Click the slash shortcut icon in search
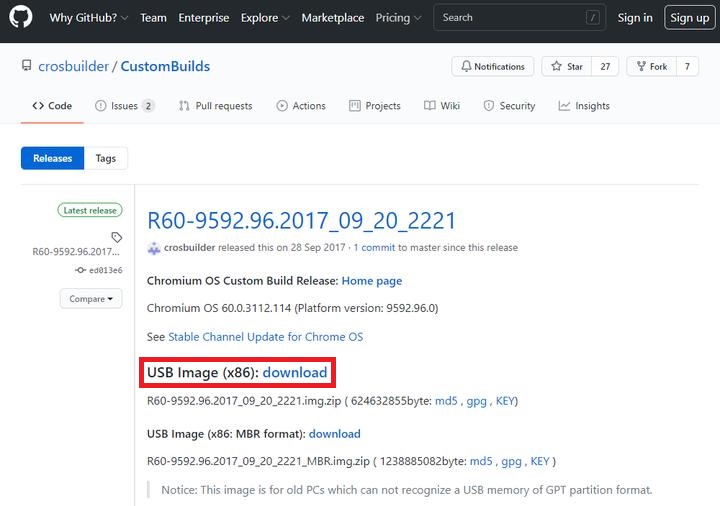The height and width of the screenshot is (506, 720). point(592,17)
